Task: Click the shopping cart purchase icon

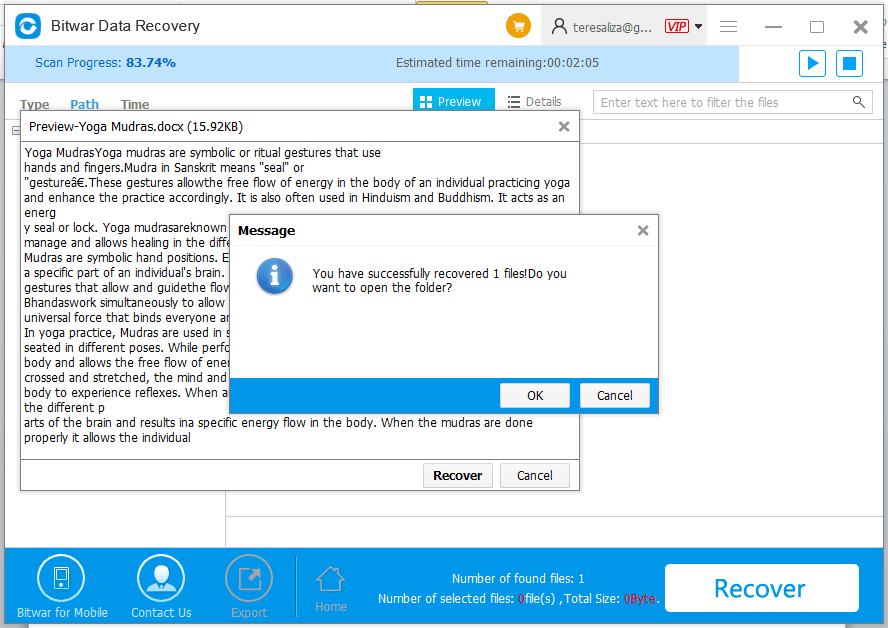Action: point(518,27)
